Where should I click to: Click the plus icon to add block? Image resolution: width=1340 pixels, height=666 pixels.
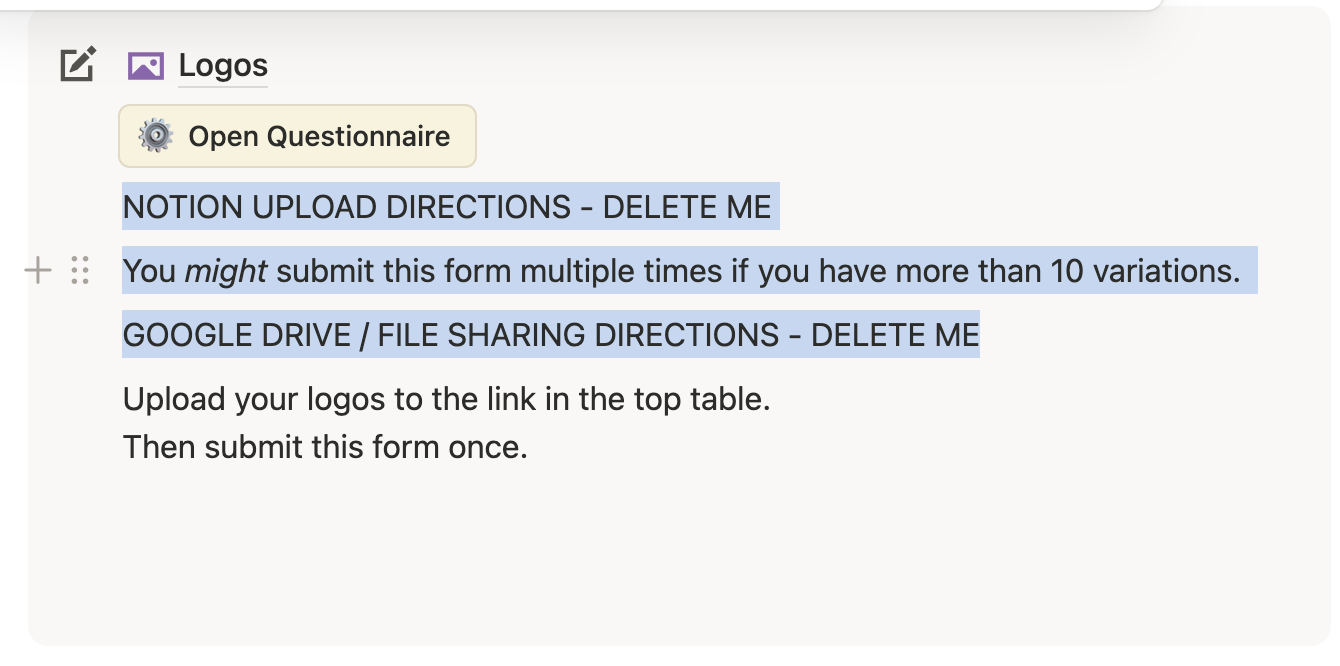(38, 270)
